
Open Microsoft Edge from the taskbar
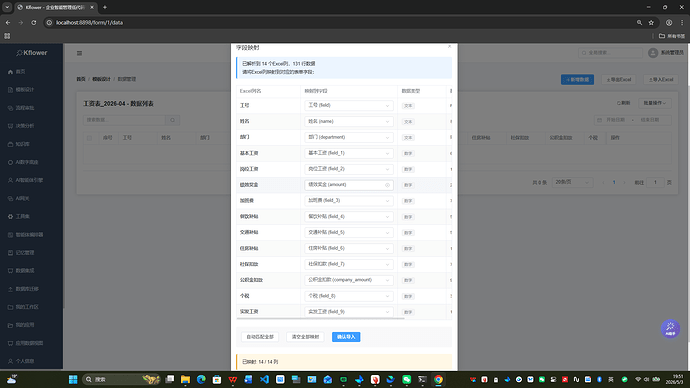point(201,379)
